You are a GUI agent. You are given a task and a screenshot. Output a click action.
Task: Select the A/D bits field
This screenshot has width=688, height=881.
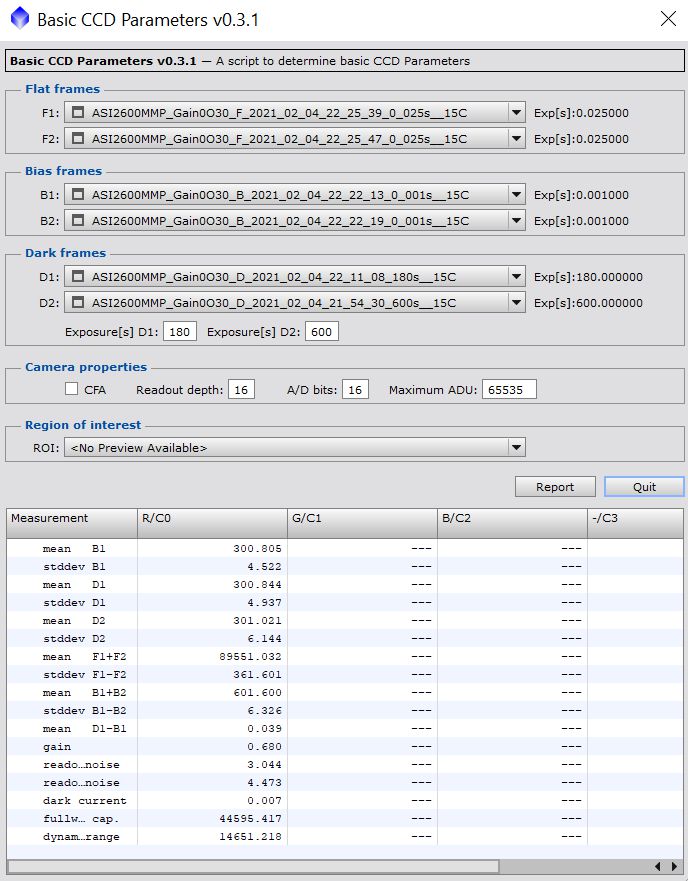click(x=354, y=389)
